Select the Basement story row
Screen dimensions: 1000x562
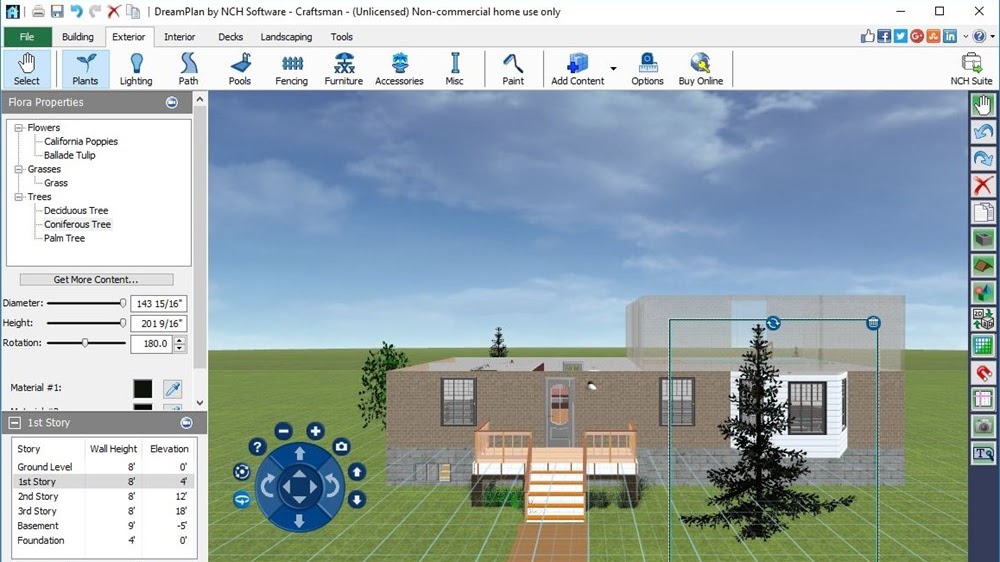[x=102, y=526]
